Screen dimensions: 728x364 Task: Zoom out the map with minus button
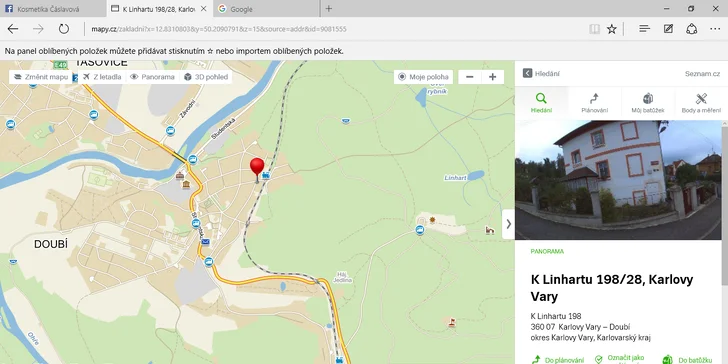[x=470, y=77]
